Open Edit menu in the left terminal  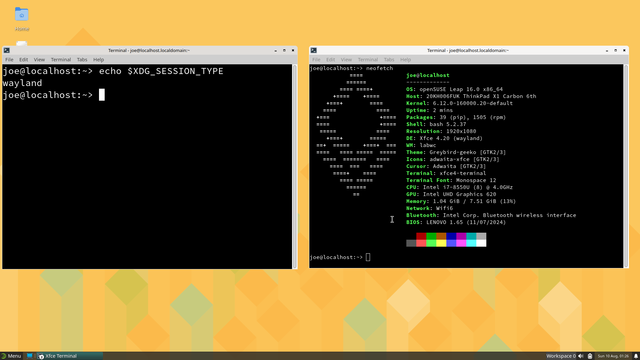[24, 60]
